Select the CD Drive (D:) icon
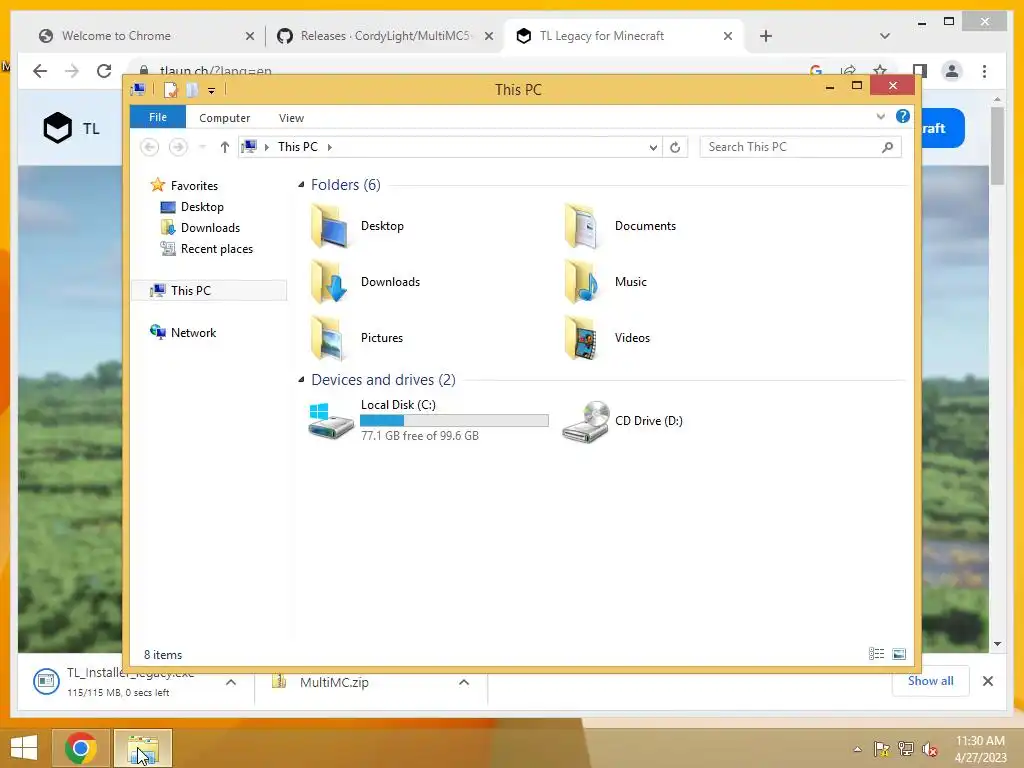 586,422
